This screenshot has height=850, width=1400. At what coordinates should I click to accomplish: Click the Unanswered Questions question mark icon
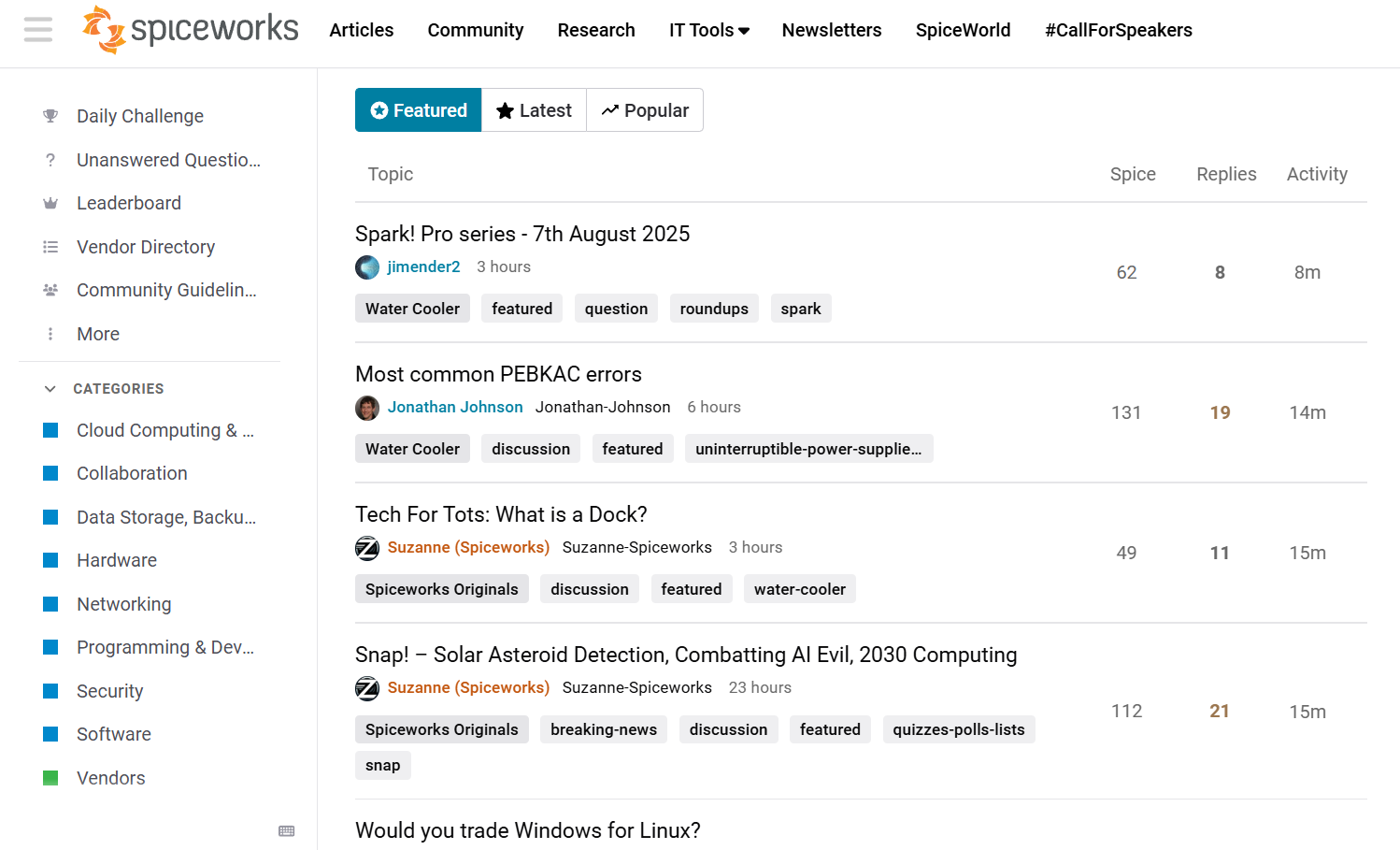pyautogui.click(x=50, y=160)
